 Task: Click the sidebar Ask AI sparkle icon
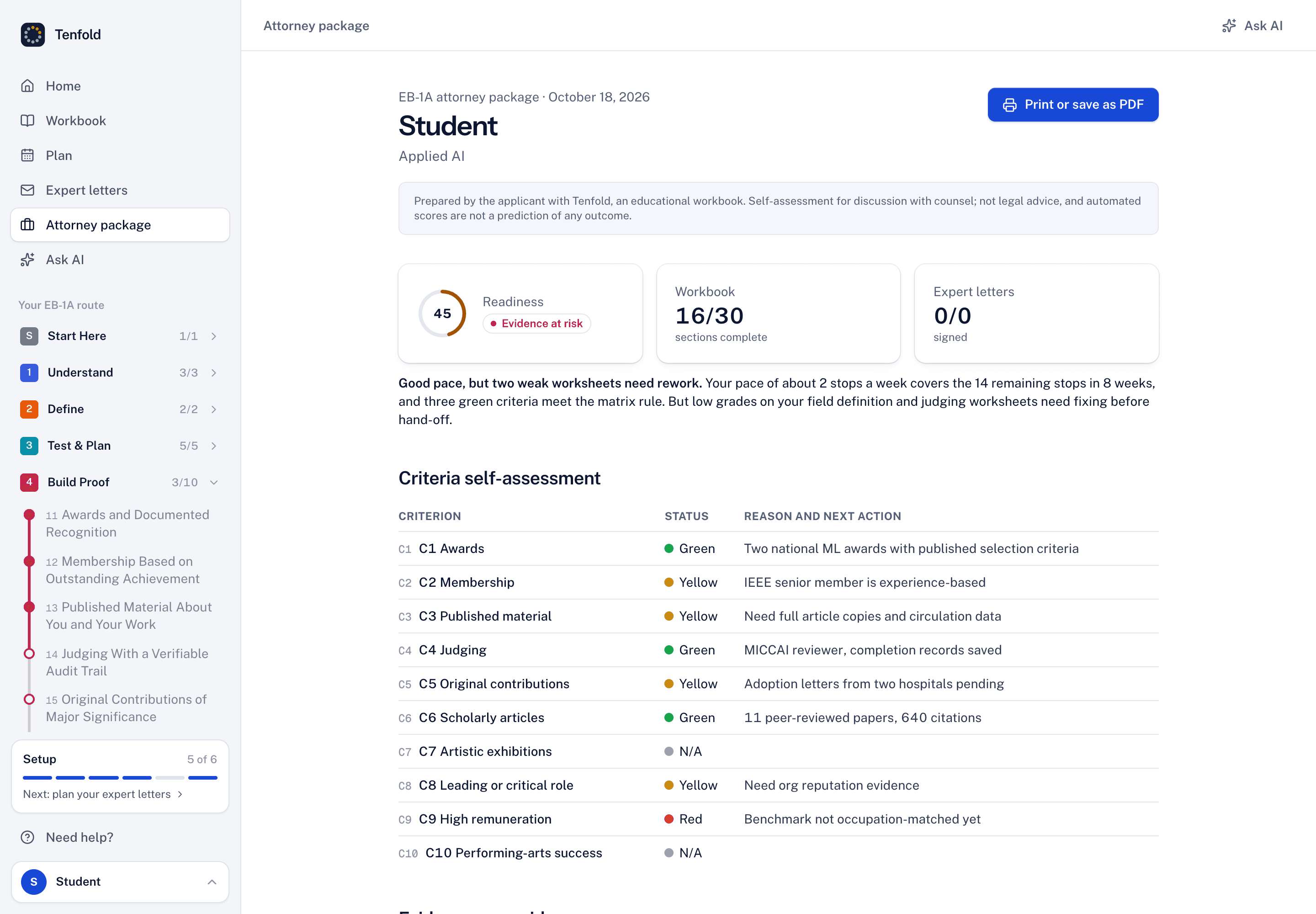point(27,260)
